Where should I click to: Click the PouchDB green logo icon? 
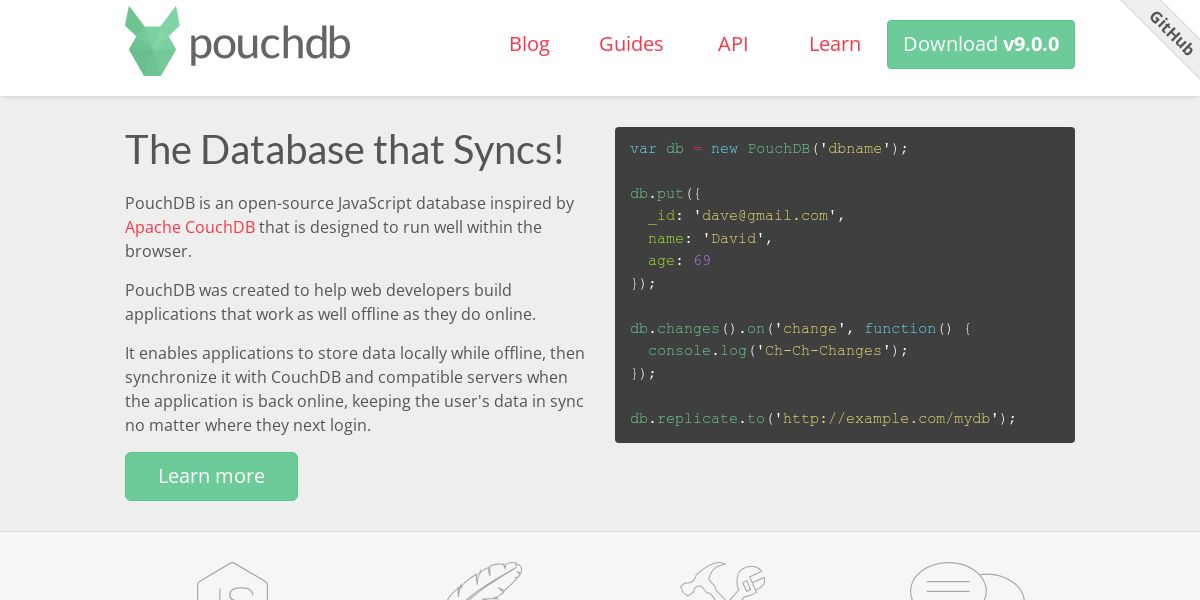pos(152,42)
